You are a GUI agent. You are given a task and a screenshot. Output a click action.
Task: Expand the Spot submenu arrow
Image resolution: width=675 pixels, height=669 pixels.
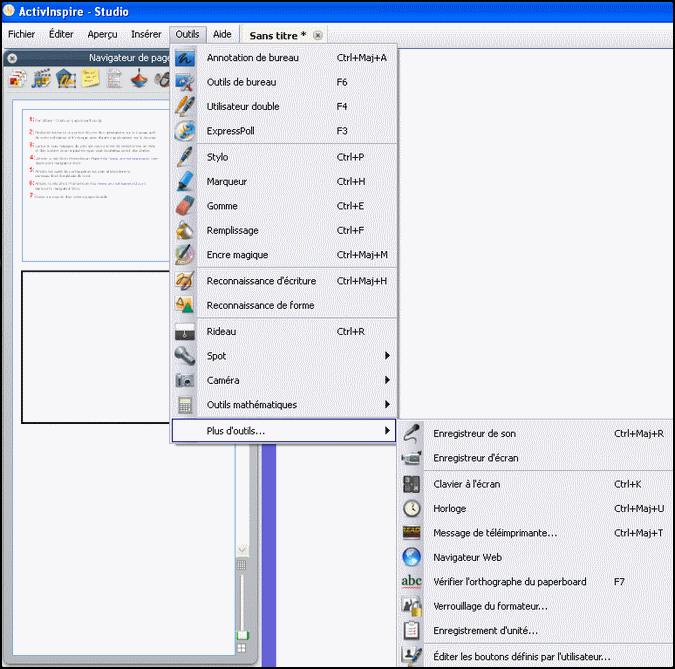coord(387,356)
